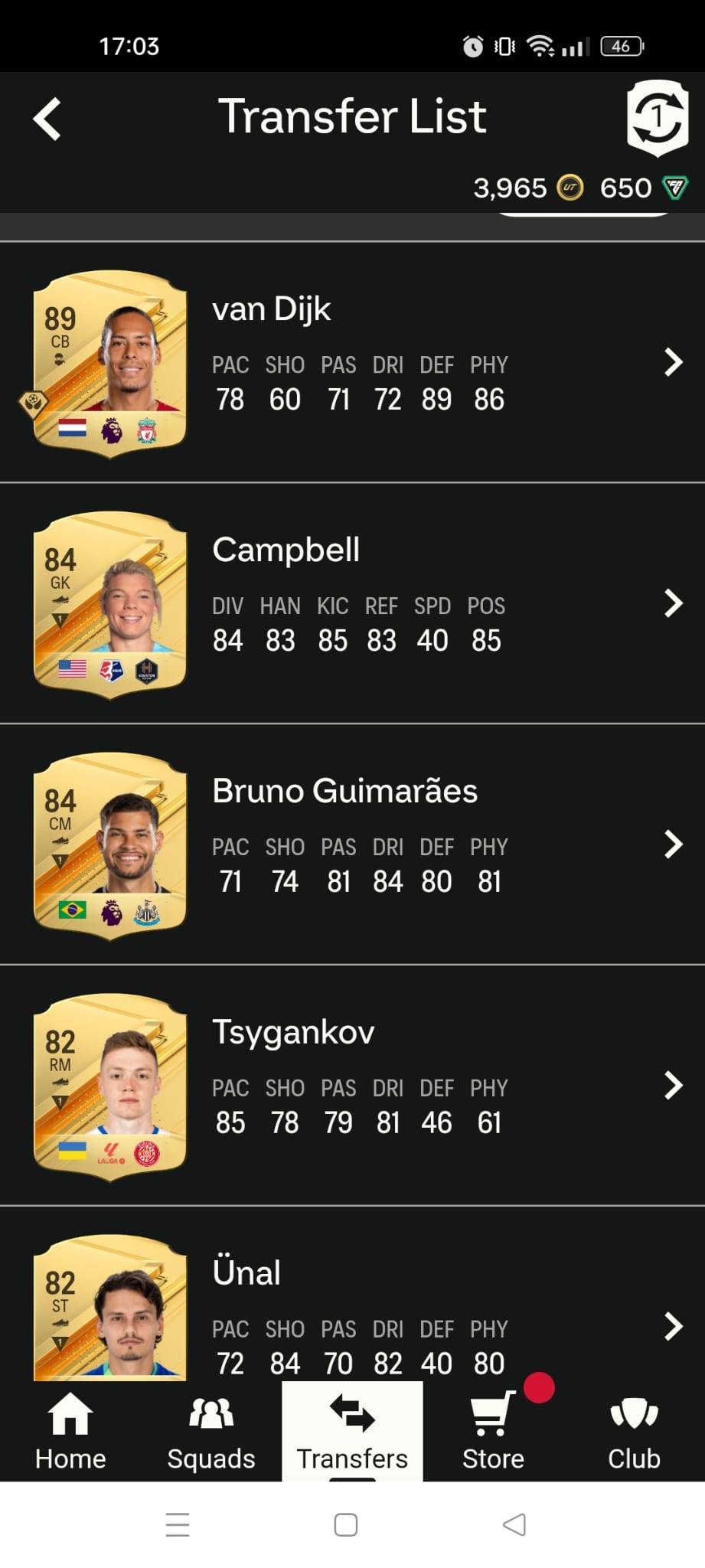Screen dimensions: 705x1568
Task: Tap the red Store notification dot
Action: 539,1387
